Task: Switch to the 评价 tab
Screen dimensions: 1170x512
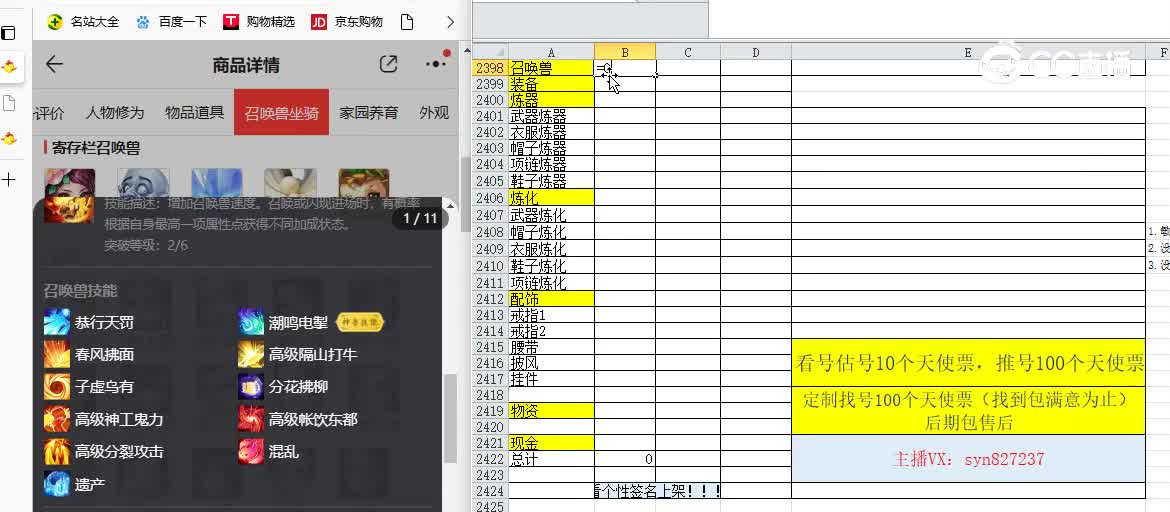Action: (x=49, y=113)
